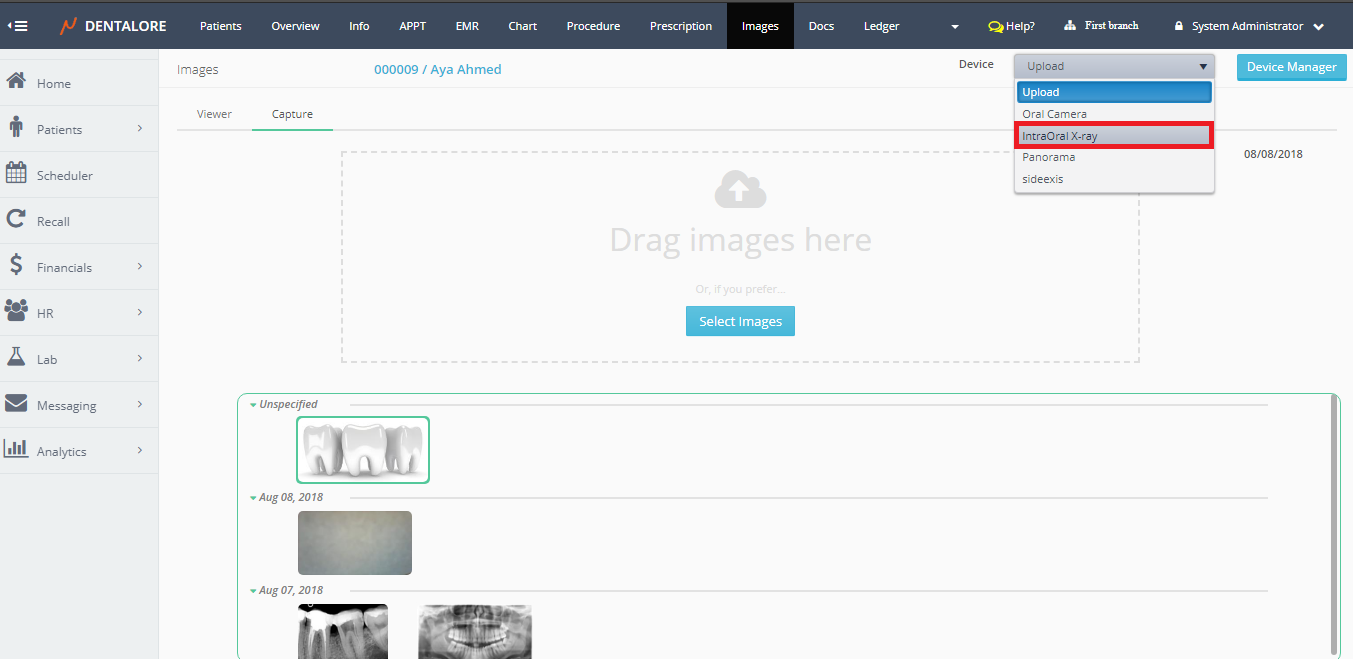
Task: Select IntraOral X-ray from device list
Action: click(x=1113, y=135)
